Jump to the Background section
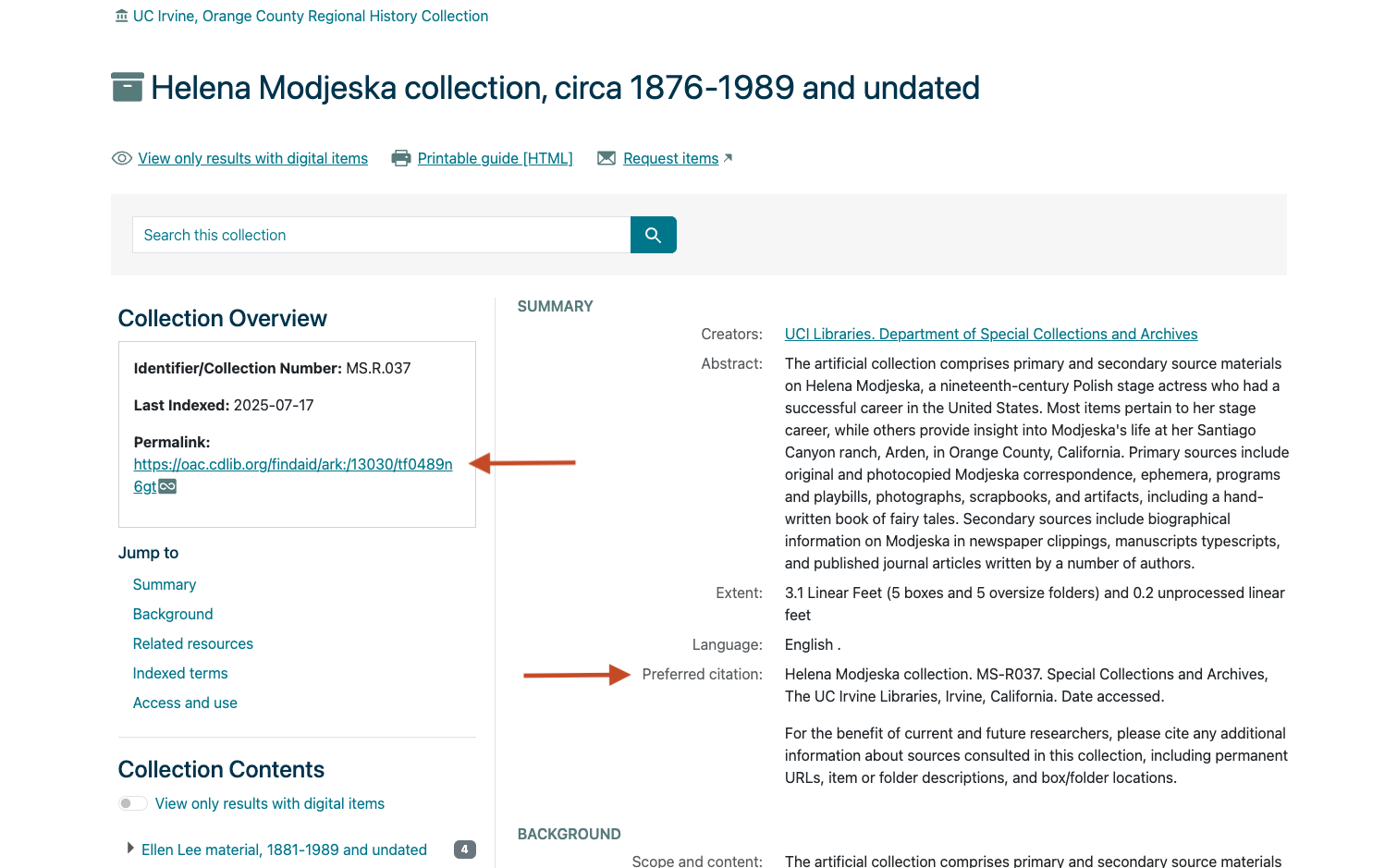The width and height of the screenshot is (1397, 868). [172, 614]
